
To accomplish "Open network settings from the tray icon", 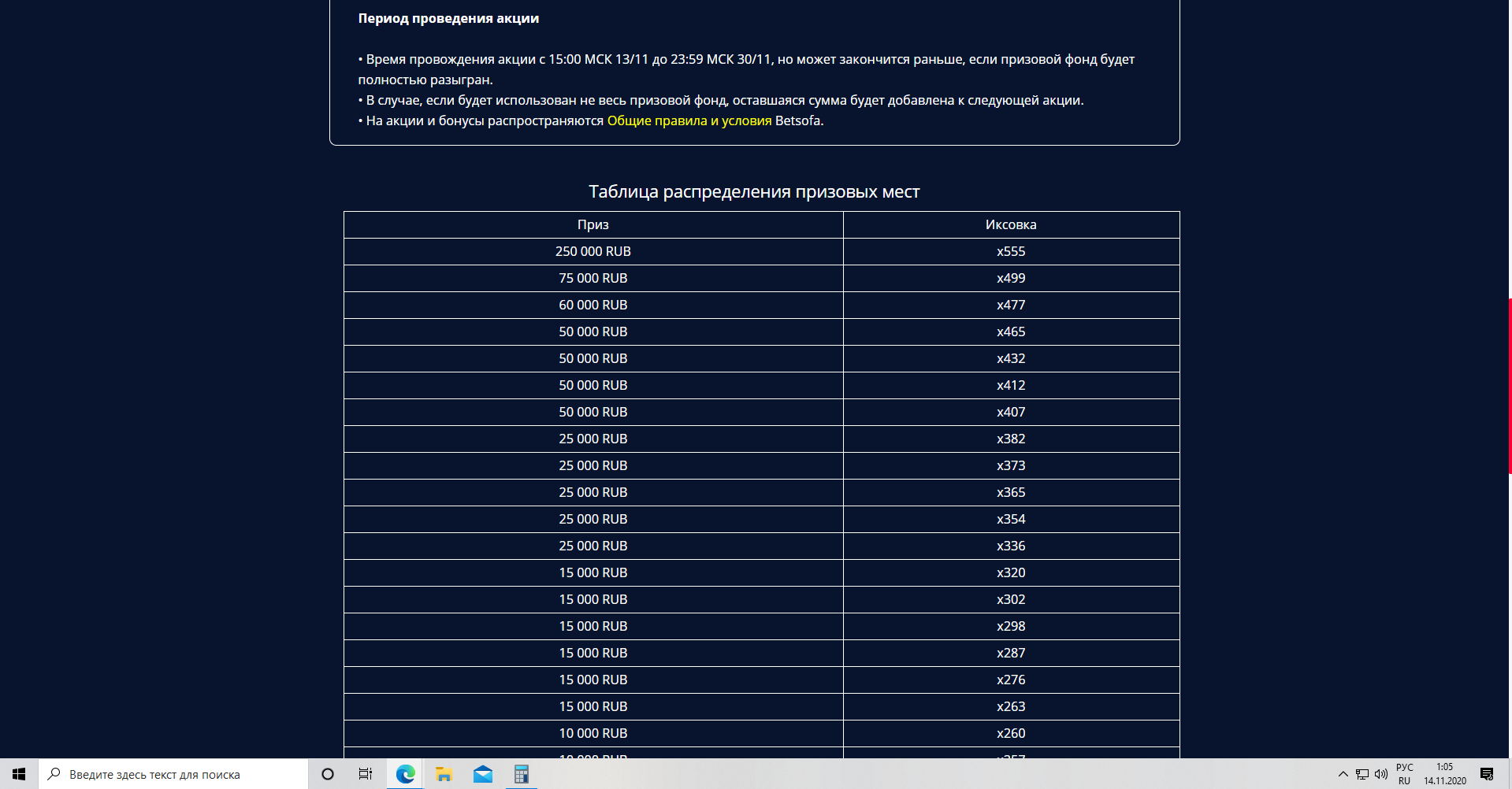I will pyautogui.click(x=1362, y=774).
